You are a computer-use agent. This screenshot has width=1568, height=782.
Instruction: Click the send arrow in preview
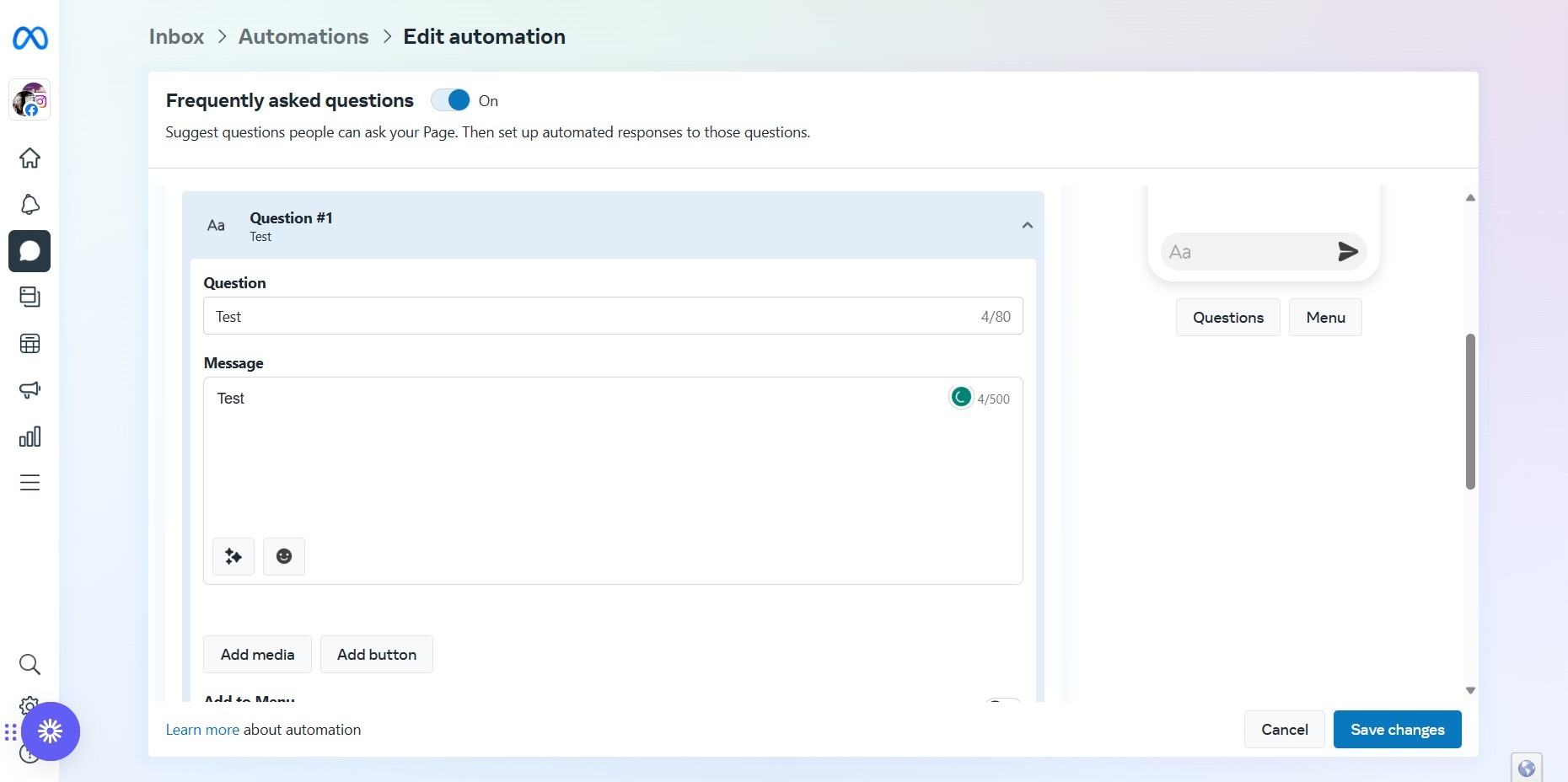click(1347, 252)
